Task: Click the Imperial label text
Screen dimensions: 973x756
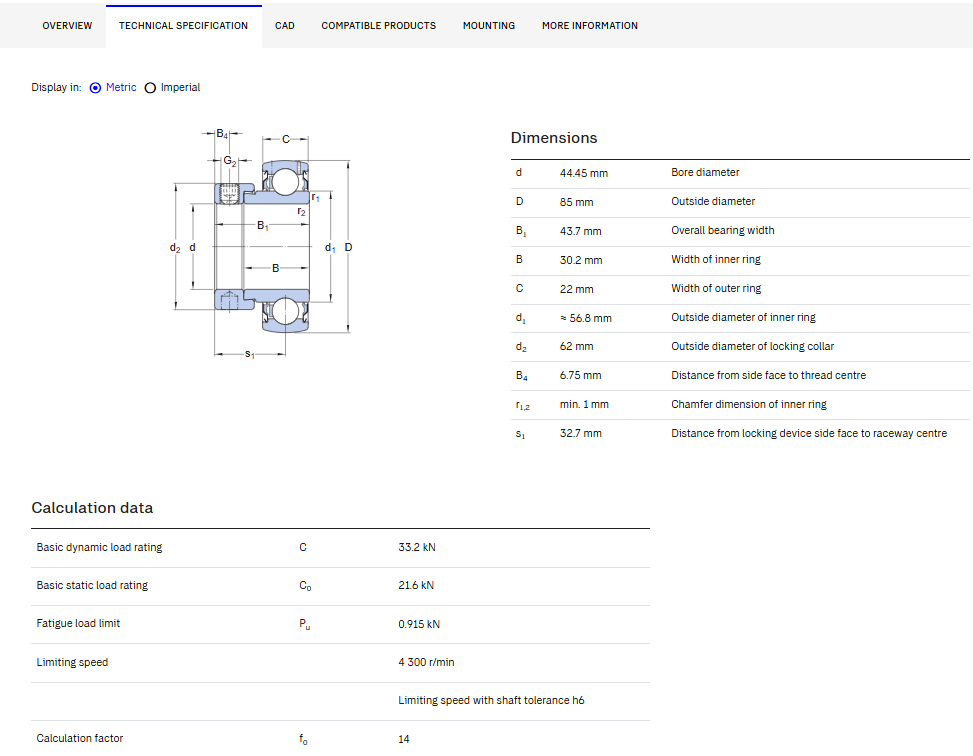Action: [180, 88]
